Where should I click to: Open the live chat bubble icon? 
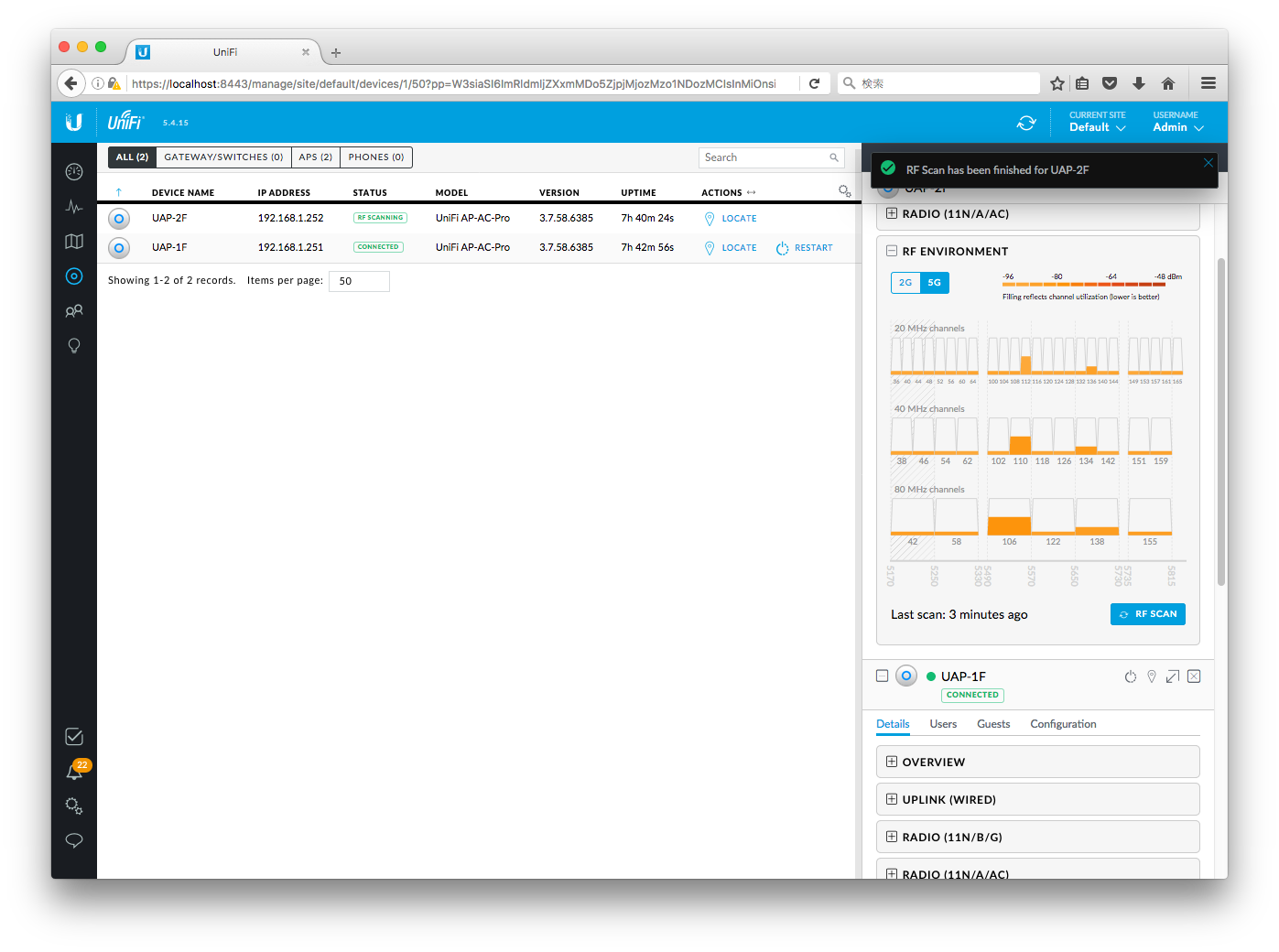coord(74,840)
